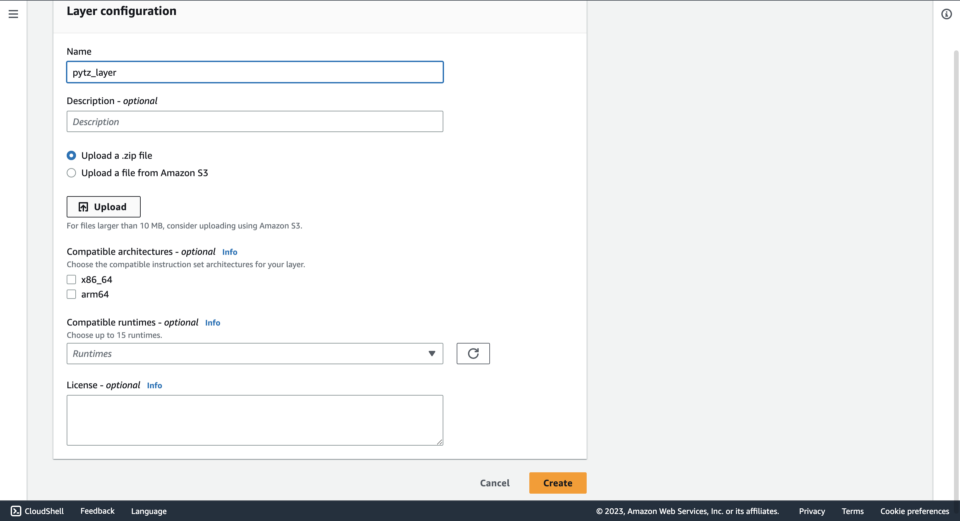Cancel the layer creation
This screenshot has width=960, height=521.
pos(494,483)
